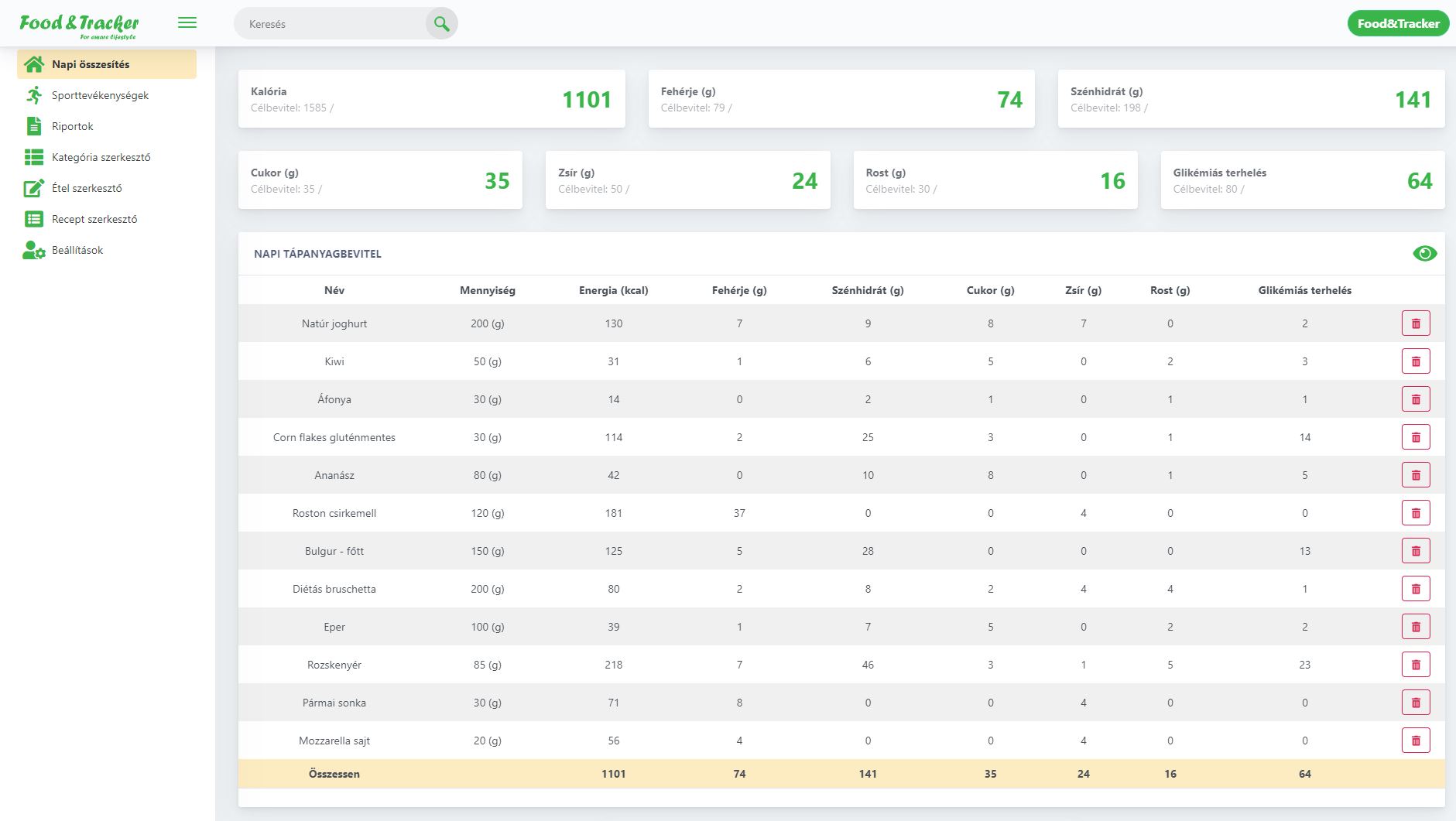
Task: Select the Roston csirkemell name cell
Action: click(x=334, y=513)
